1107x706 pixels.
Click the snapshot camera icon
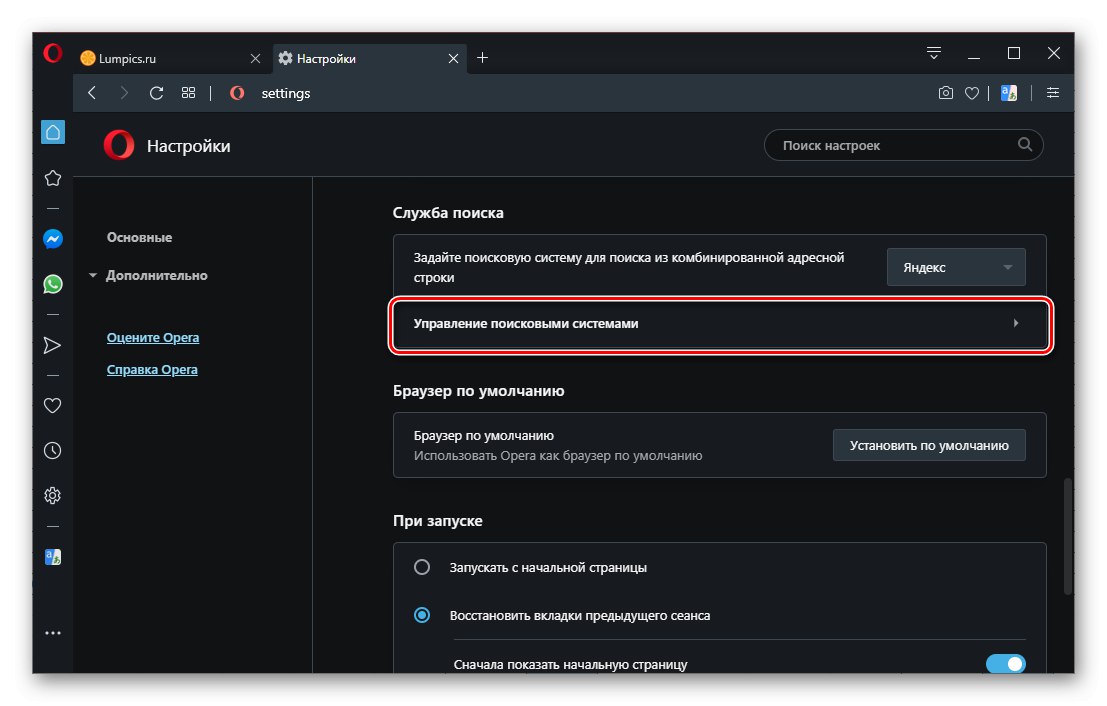[945, 93]
